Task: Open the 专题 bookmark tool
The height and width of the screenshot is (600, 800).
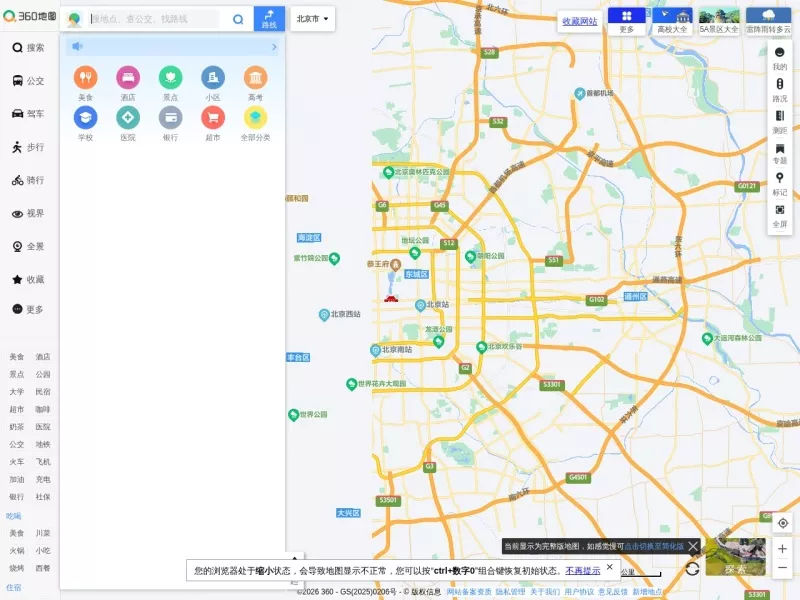Action: [x=780, y=154]
